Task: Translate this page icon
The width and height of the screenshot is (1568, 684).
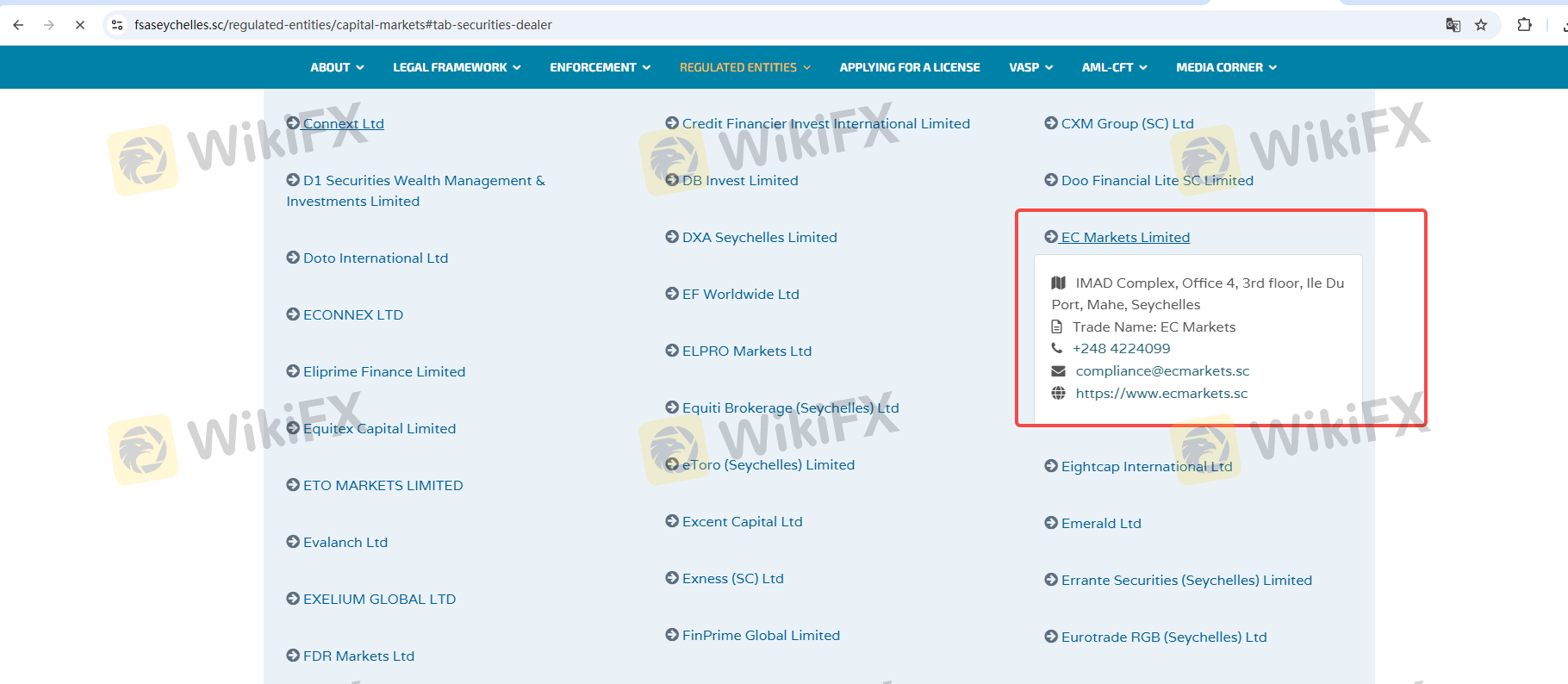Action: [x=1453, y=25]
